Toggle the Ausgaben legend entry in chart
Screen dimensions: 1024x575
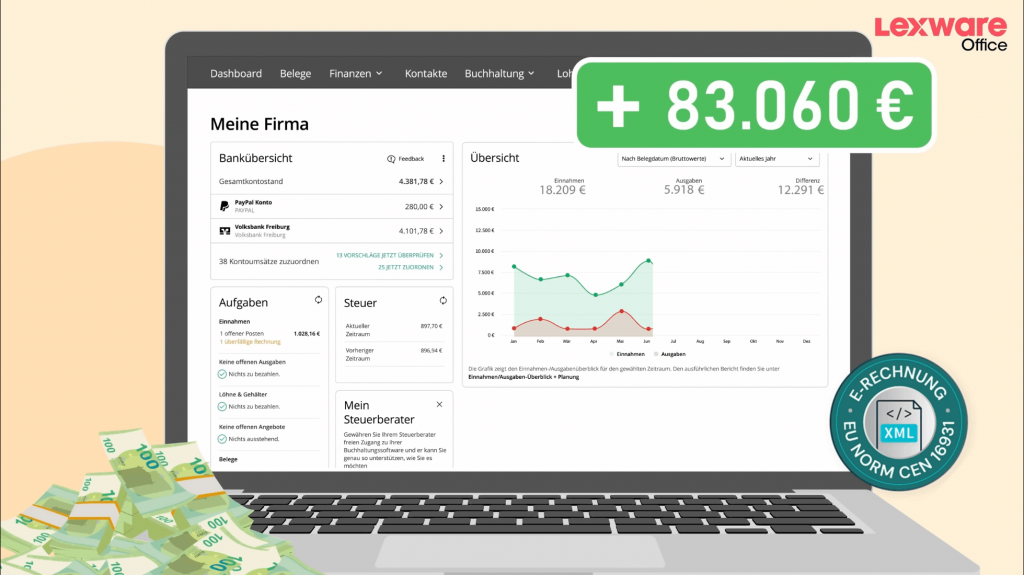tap(669, 354)
